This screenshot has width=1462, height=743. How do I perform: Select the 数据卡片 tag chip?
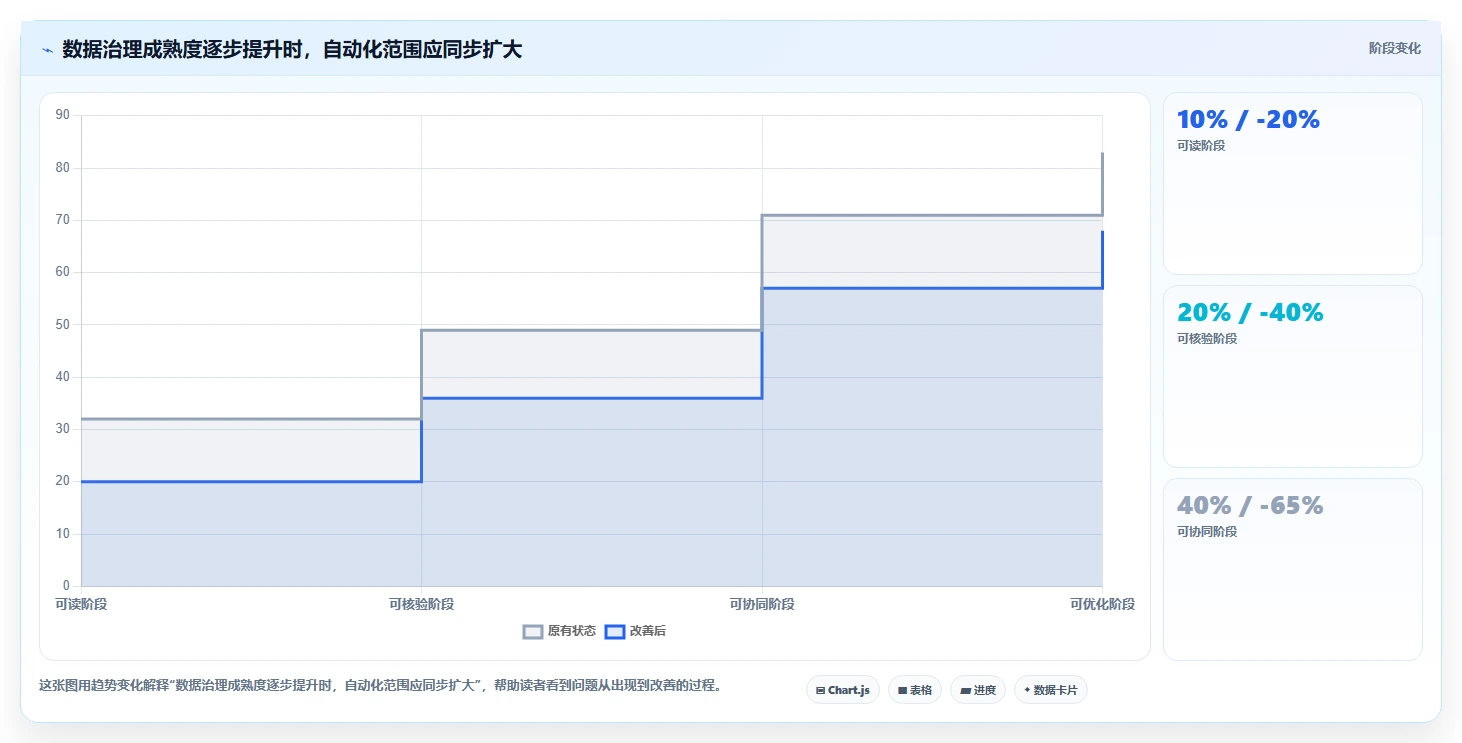point(1051,690)
